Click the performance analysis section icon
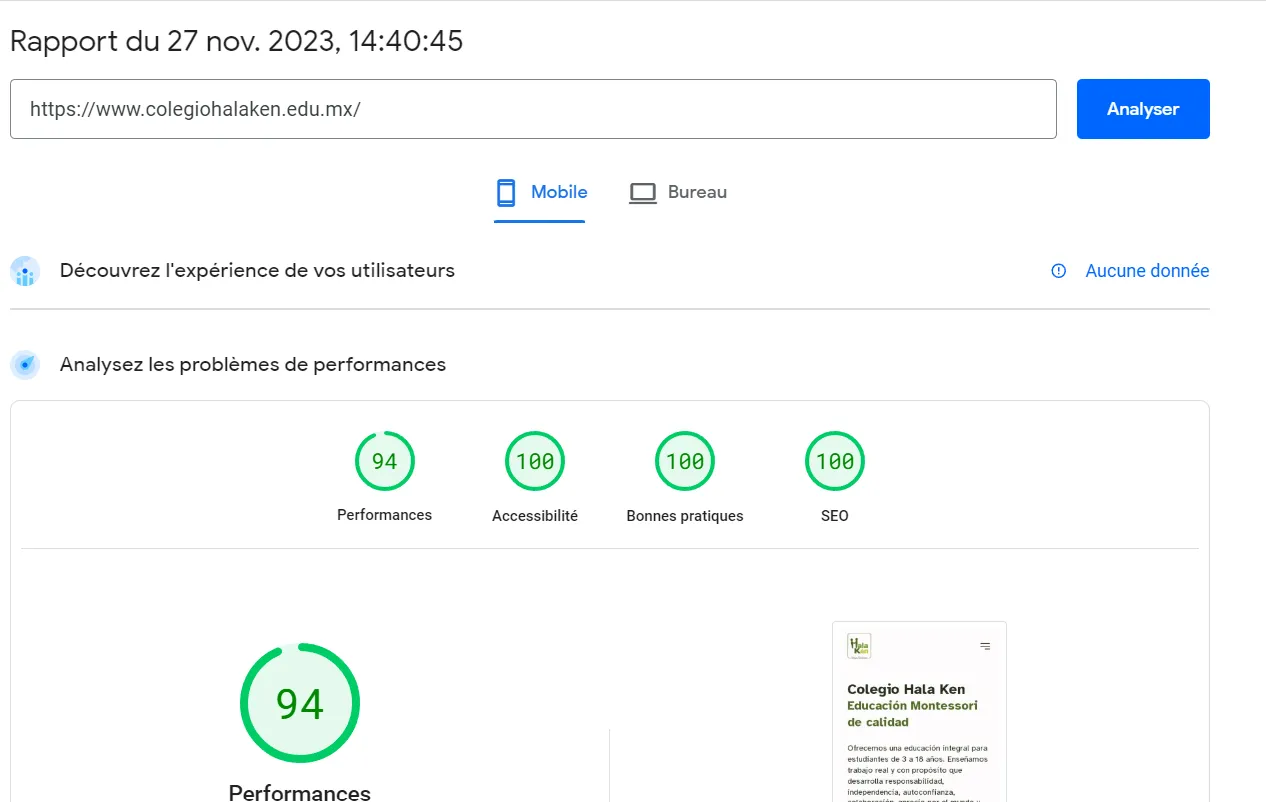 (x=25, y=365)
